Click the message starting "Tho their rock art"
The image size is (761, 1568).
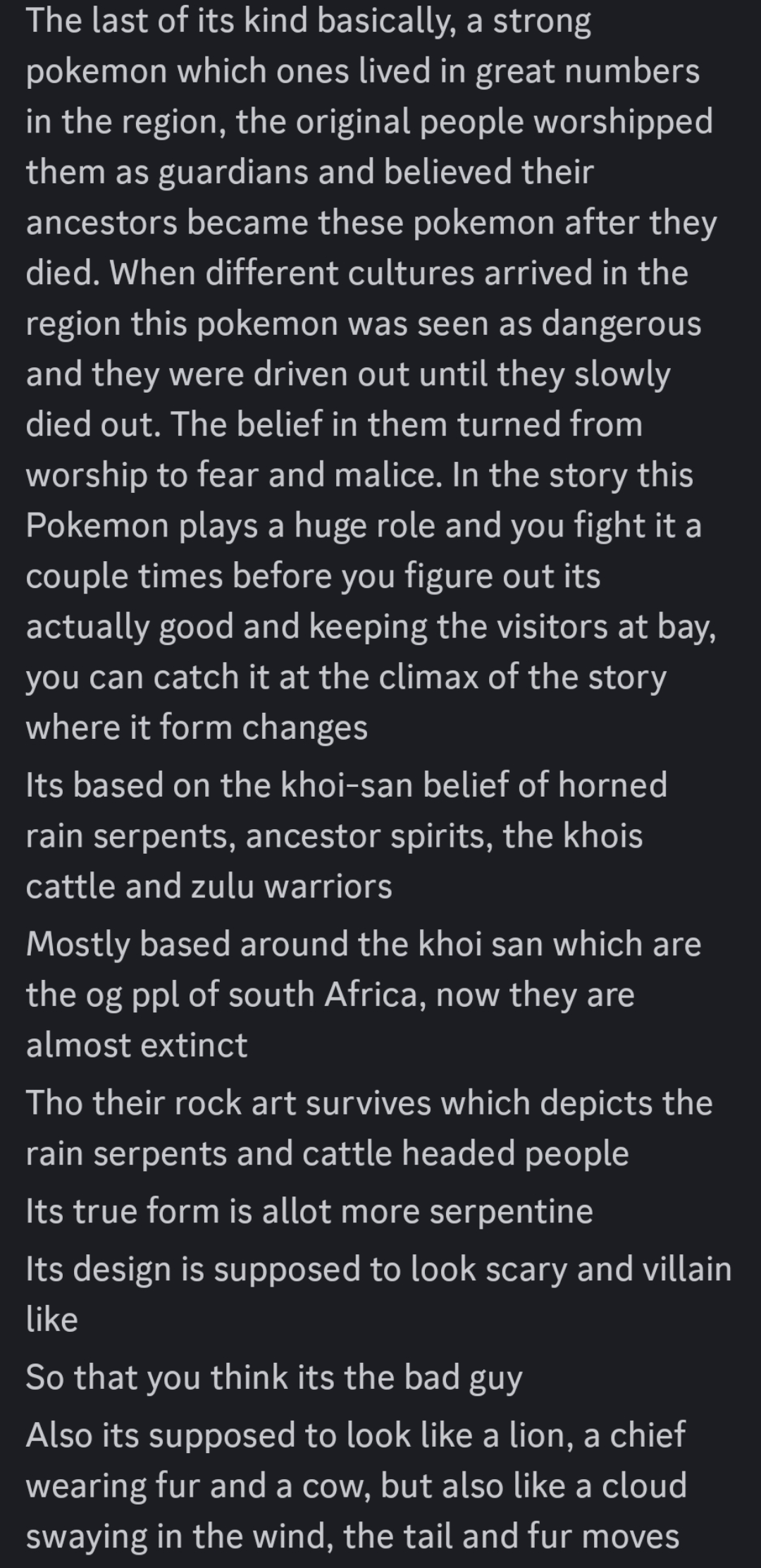[x=369, y=1128]
